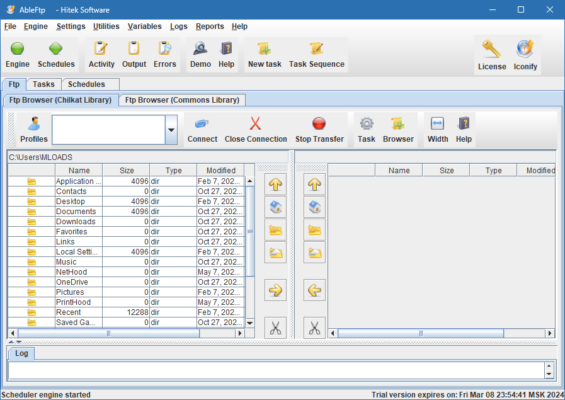Image resolution: width=565 pixels, height=400 pixels.
Task: Upload with the right-pointing arrow button
Action: (x=275, y=290)
